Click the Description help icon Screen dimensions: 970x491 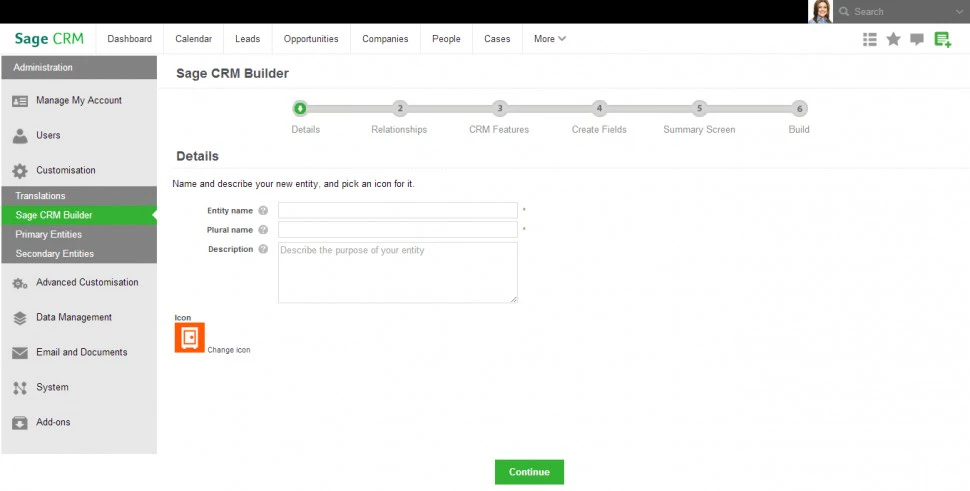coord(263,249)
